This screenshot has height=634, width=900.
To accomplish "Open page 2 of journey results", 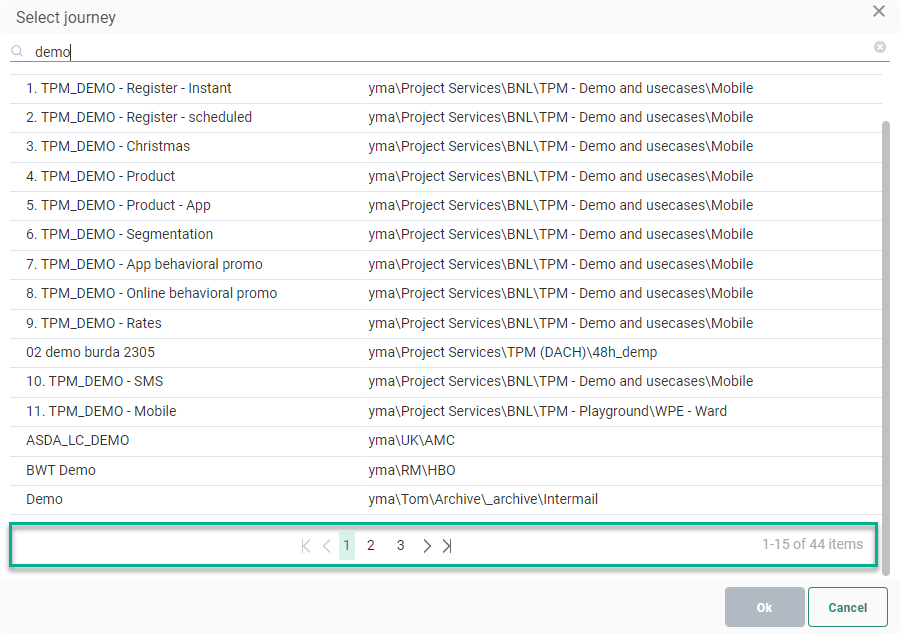I will (x=371, y=545).
